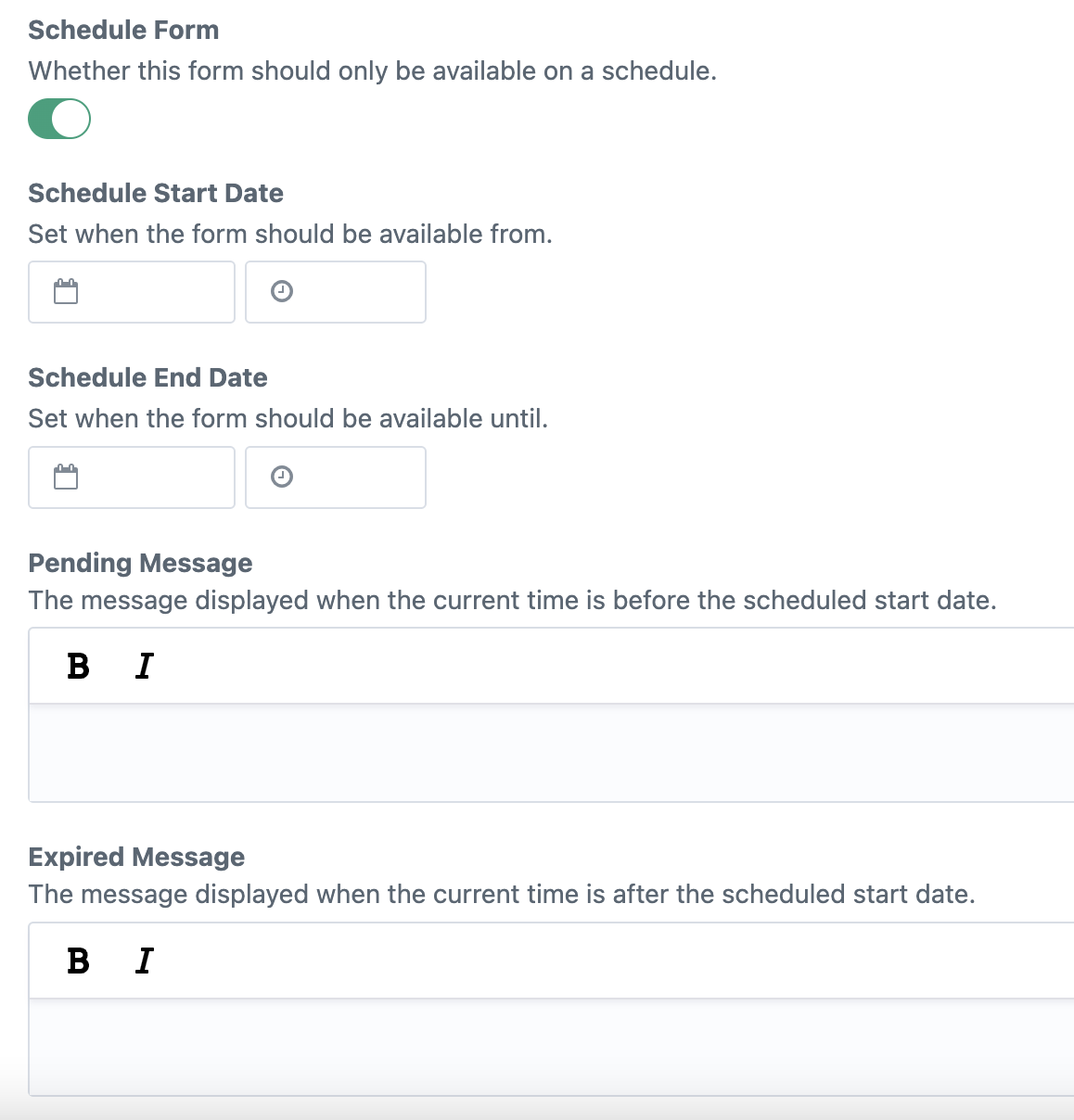Image resolution: width=1074 pixels, height=1120 pixels.
Task: Click the Schedule Start Date time field
Action: 352,291
